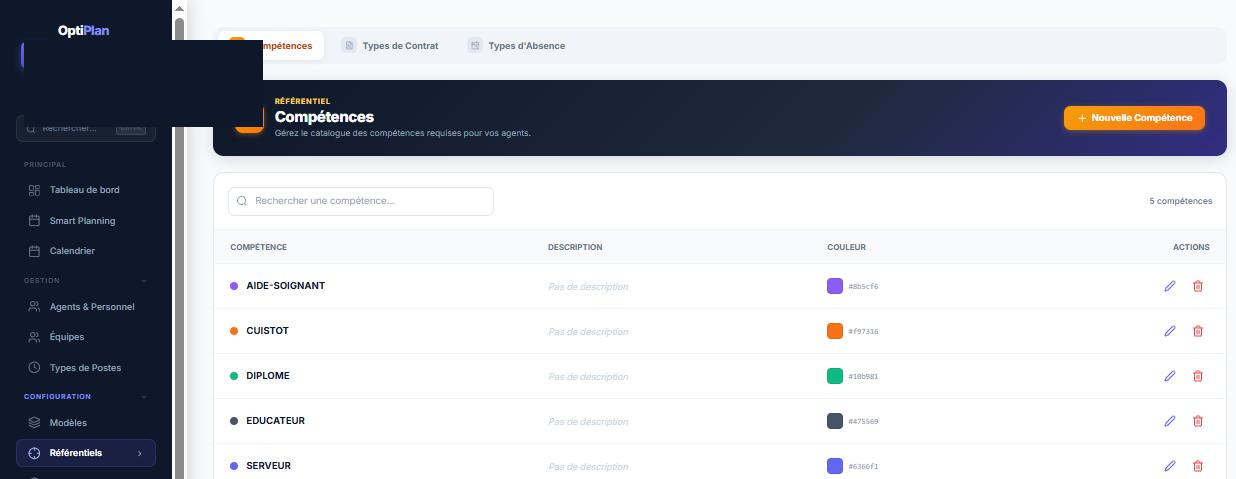Click the Équipes sidebar icon
This screenshot has height=479, width=1236.
[x=34, y=337]
